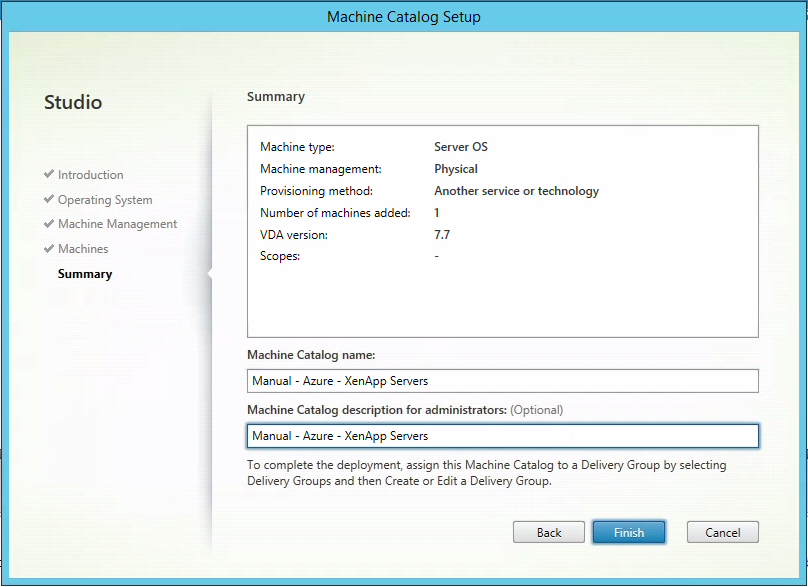Open the Introduction step in sidebar
This screenshot has width=808, height=587.
[91, 175]
